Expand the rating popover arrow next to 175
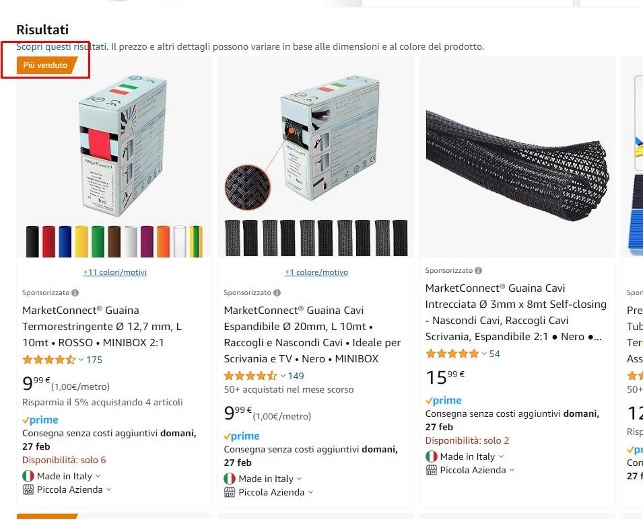644x520 pixels. [x=82, y=360]
